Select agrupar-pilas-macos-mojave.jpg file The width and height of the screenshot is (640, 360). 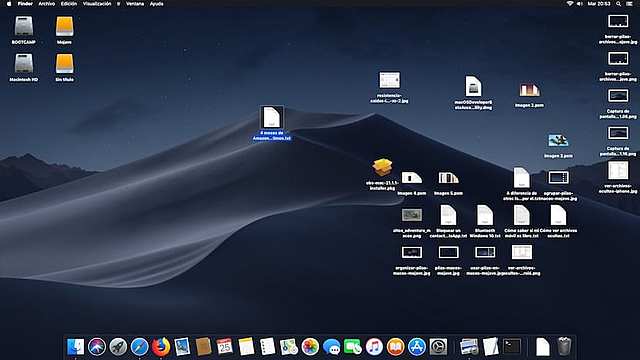coord(558,178)
